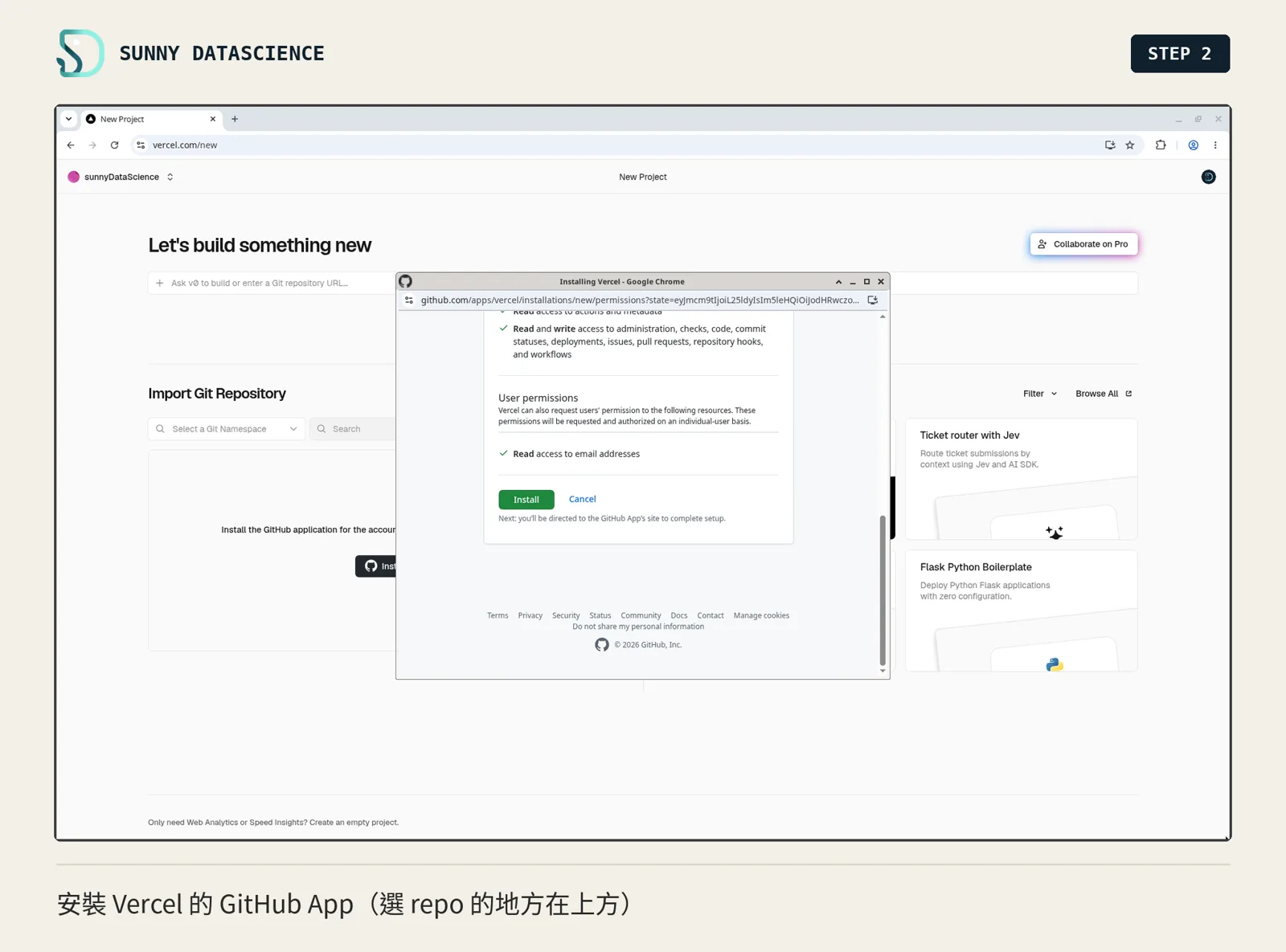Click the GitHub Octocat logo in footer
1286x952 pixels.
tap(602, 645)
